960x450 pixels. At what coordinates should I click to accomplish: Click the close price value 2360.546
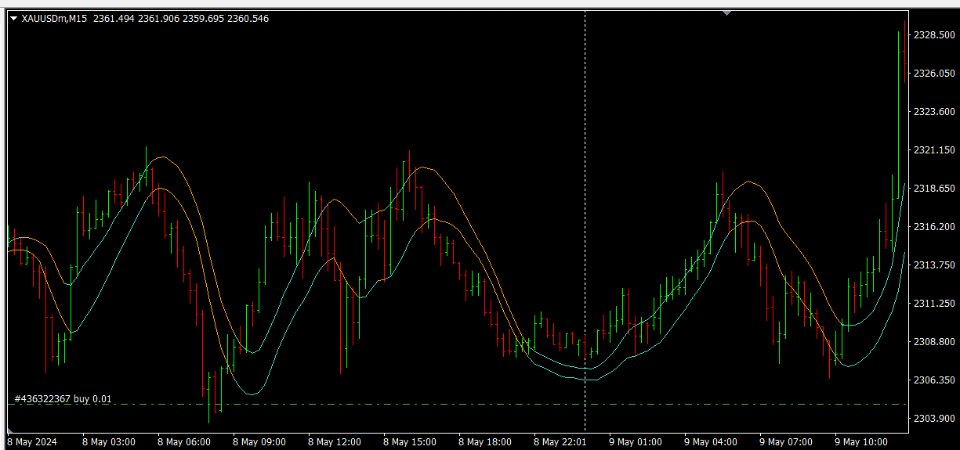(247, 19)
